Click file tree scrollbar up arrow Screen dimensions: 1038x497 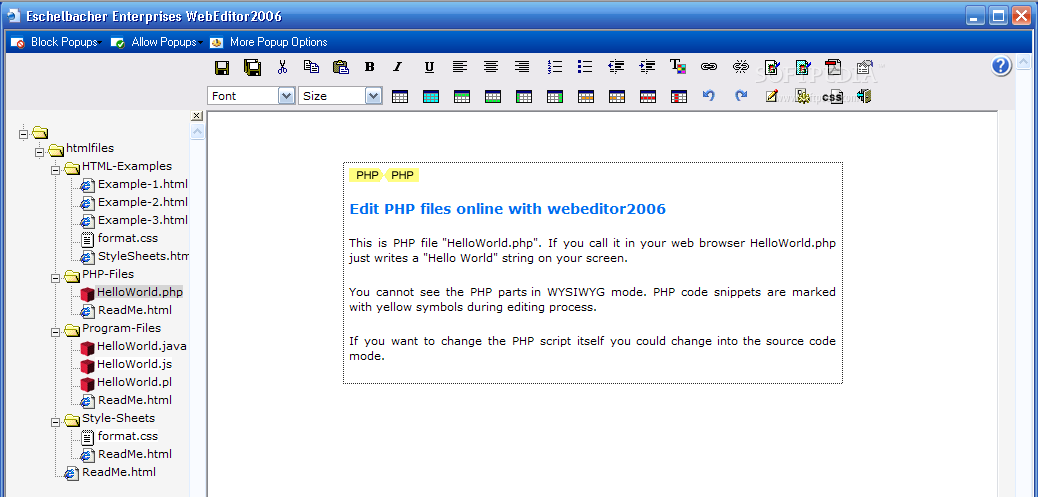tap(197, 132)
